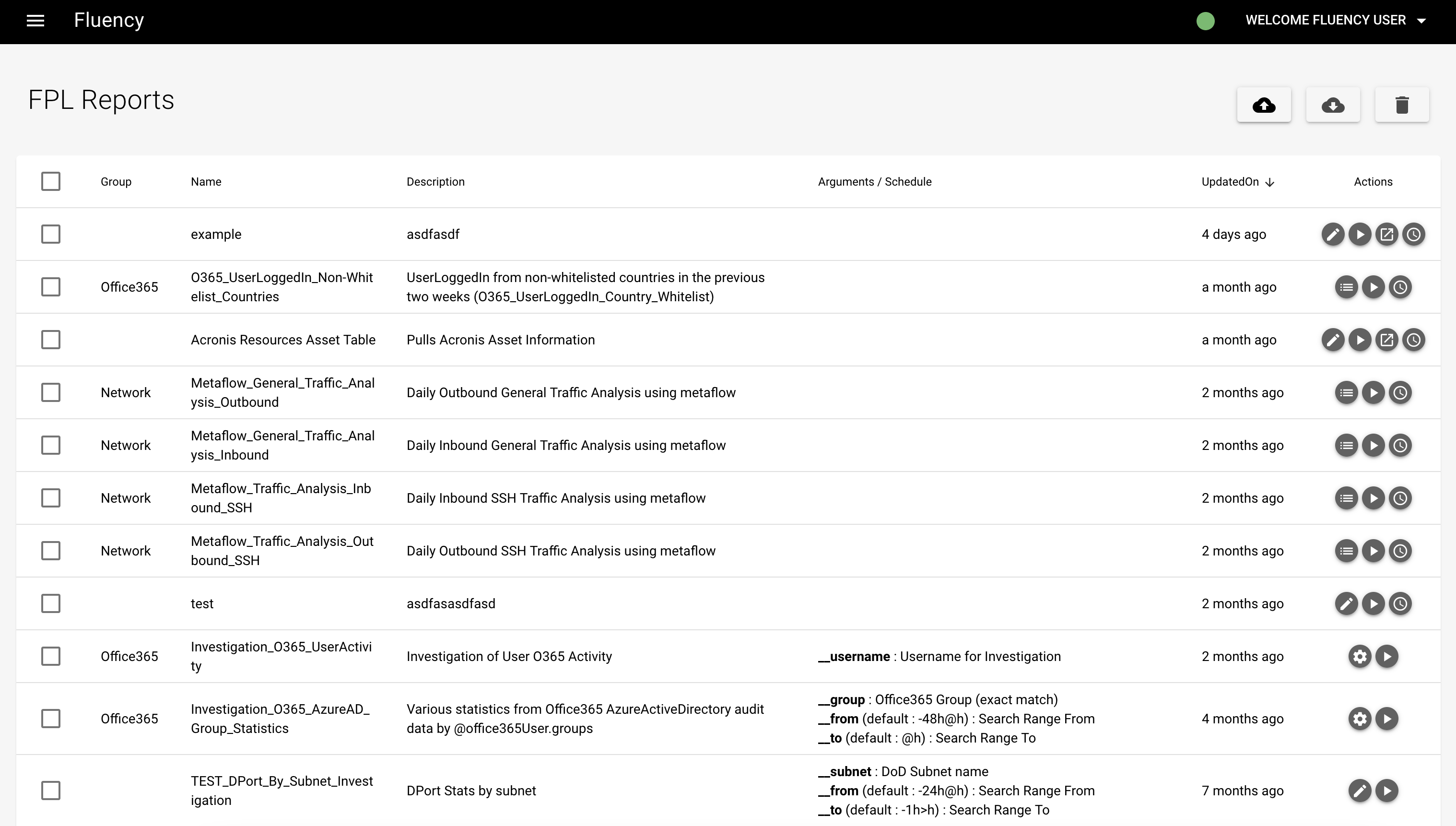Image resolution: width=1456 pixels, height=826 pixels.
Task: Schedule the test report clock icon
Action: (x=1400, y=603)
